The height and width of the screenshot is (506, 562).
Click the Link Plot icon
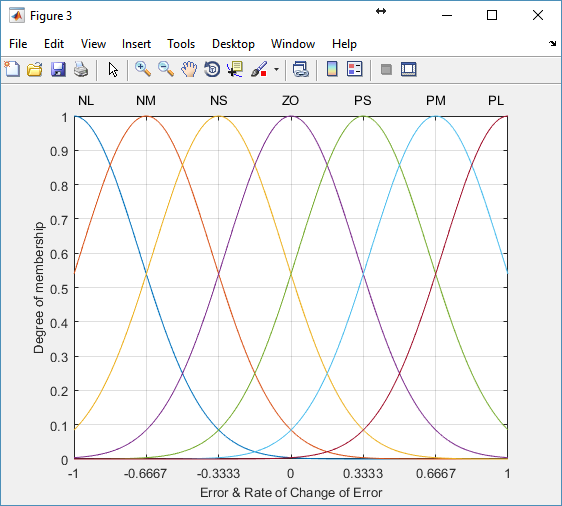click(301, 69)
